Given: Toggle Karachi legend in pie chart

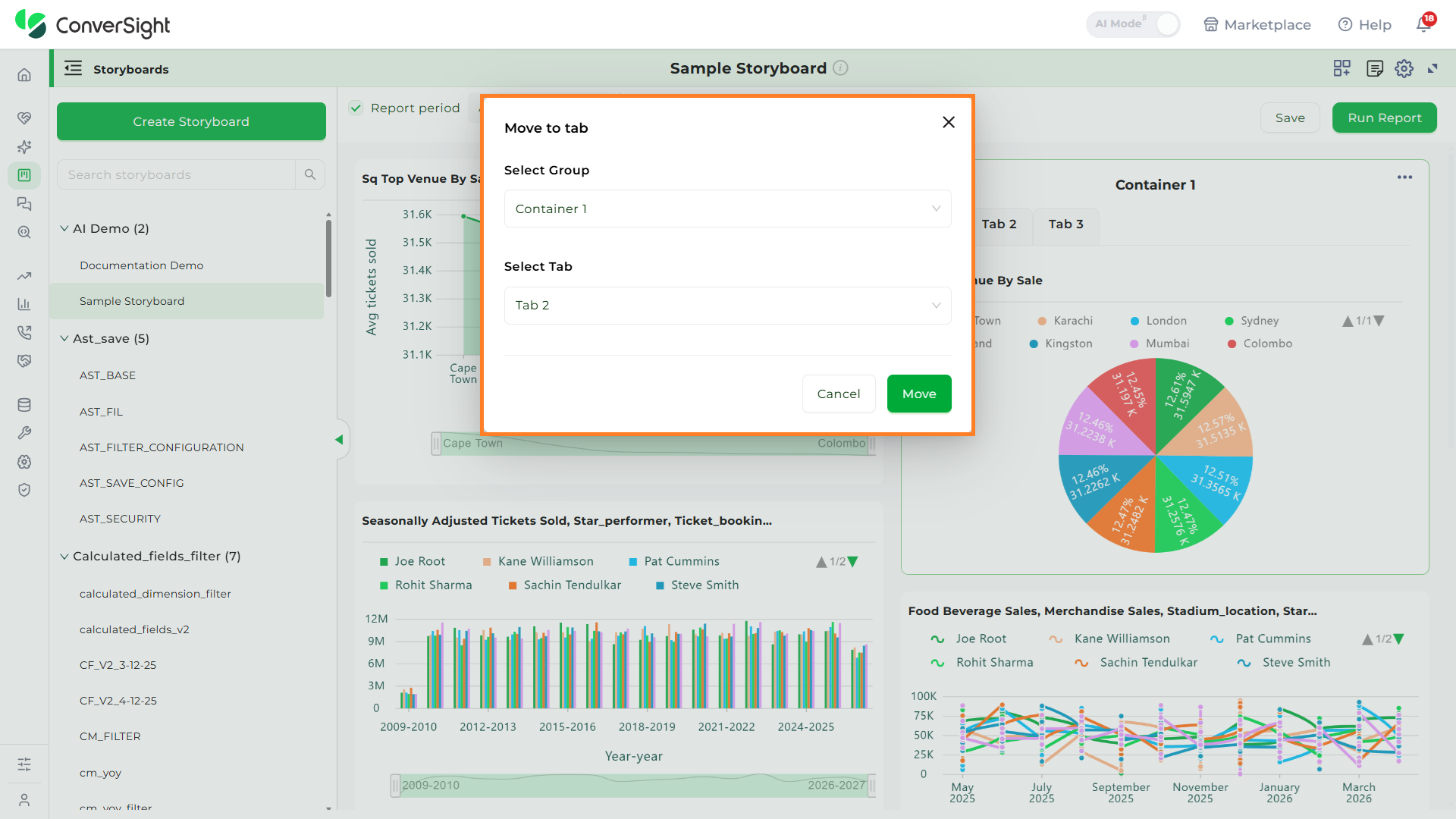Looking at the screenshot, I should (x=1065, y=321).
